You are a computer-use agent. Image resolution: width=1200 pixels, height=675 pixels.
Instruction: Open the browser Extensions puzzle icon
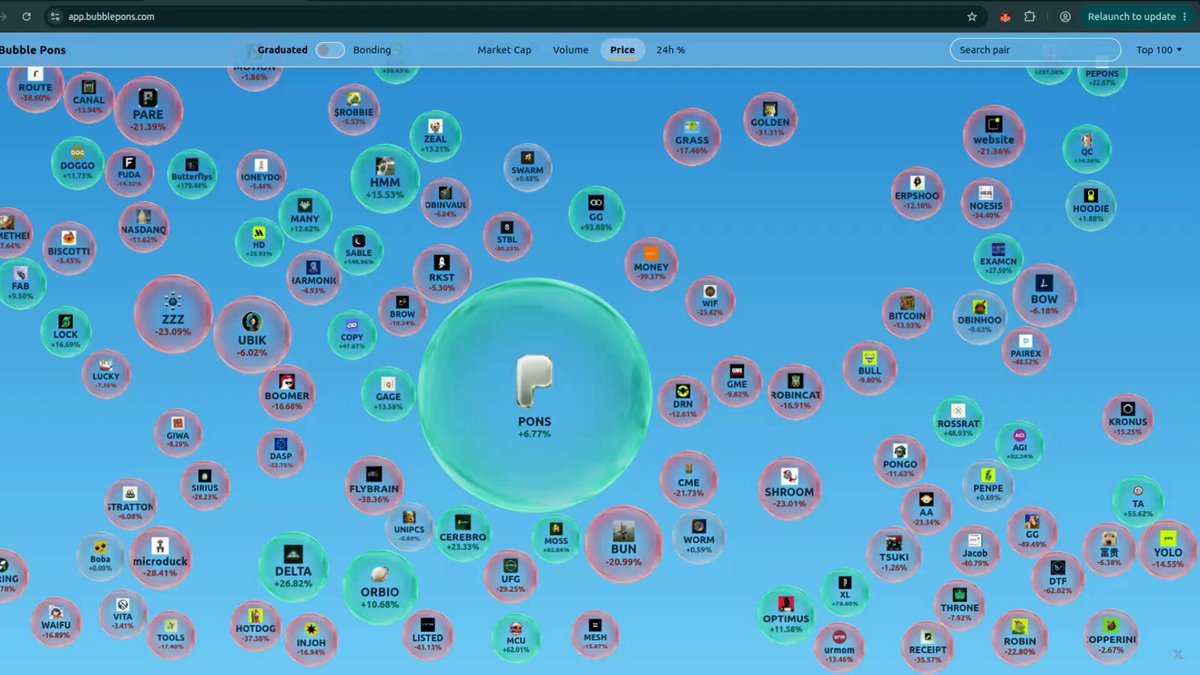pyautogui.click(x=1030, y=17)
